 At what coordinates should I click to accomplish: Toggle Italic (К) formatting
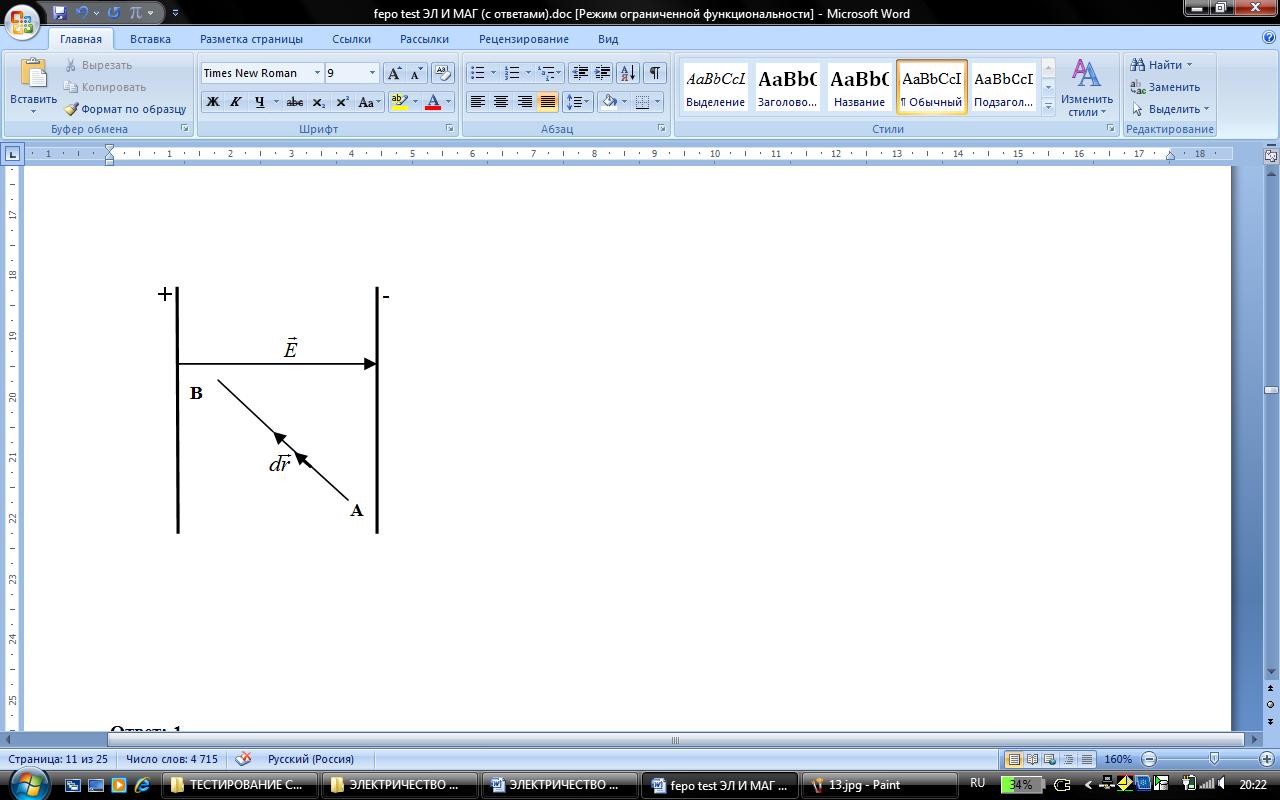pyautogui.click(x=236, y=102)
